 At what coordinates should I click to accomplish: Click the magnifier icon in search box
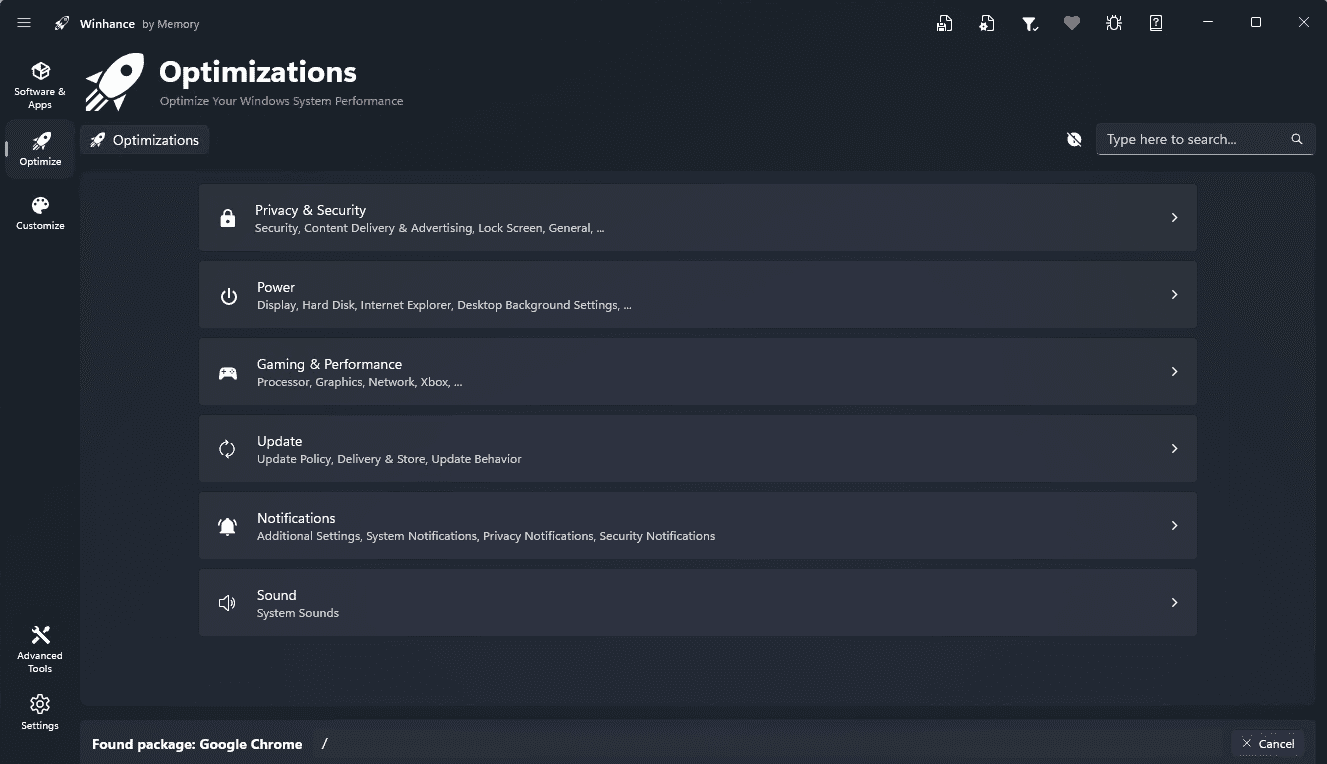[x=1297, y=140]
